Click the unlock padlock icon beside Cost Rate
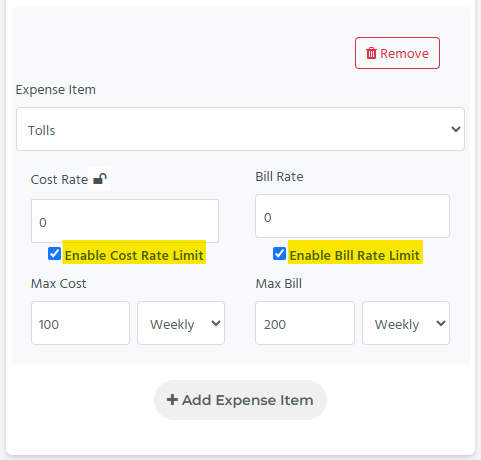The height and width of the screenshot is (460, 481). (x=100, y=179)
